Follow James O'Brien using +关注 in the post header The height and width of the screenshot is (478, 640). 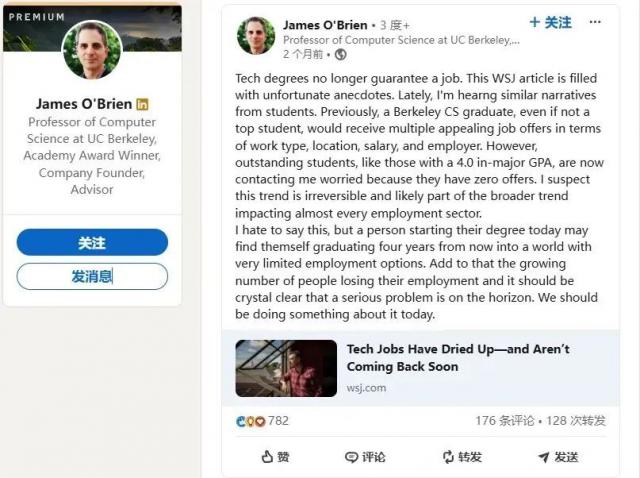(550, 22)
